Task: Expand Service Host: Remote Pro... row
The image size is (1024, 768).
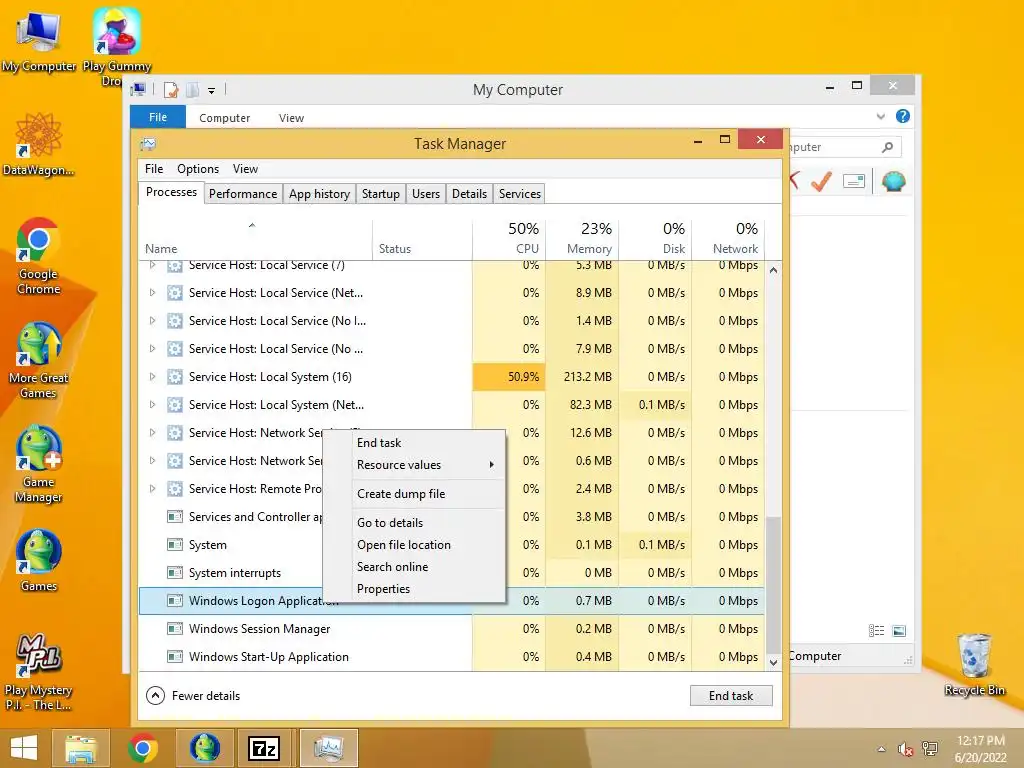Action: point(152,488)
